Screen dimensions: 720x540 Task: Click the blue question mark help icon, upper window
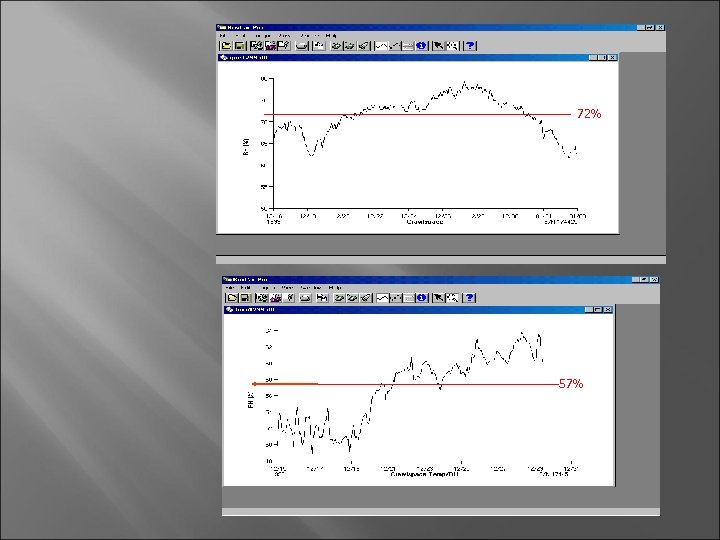tap(470, 45)
